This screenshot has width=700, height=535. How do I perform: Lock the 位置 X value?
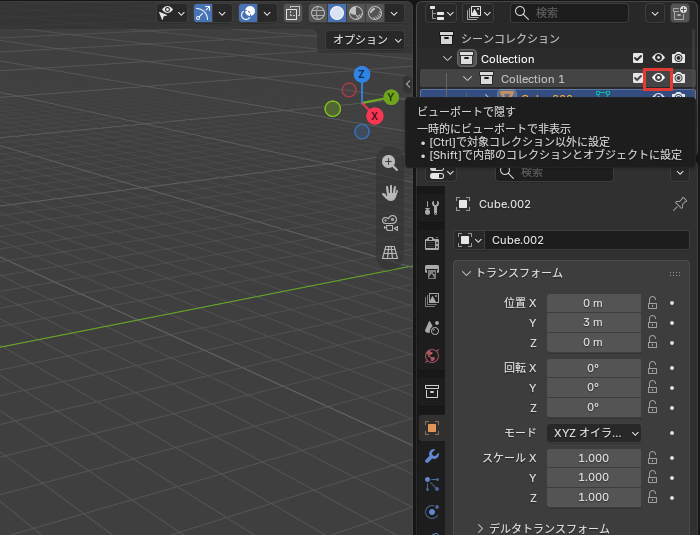(x=652, y=303)
